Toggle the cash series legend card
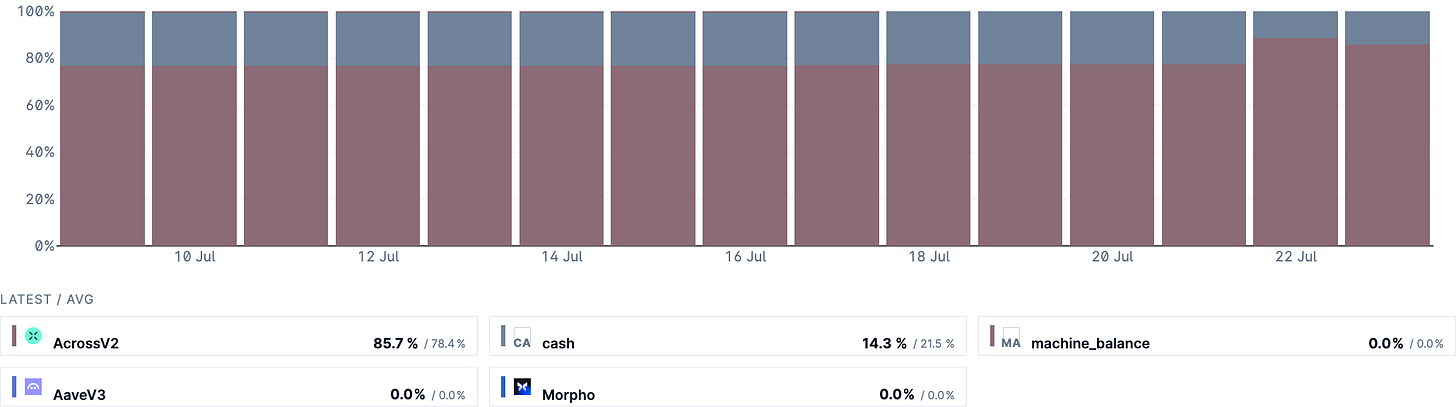 (x=729, y=337)
